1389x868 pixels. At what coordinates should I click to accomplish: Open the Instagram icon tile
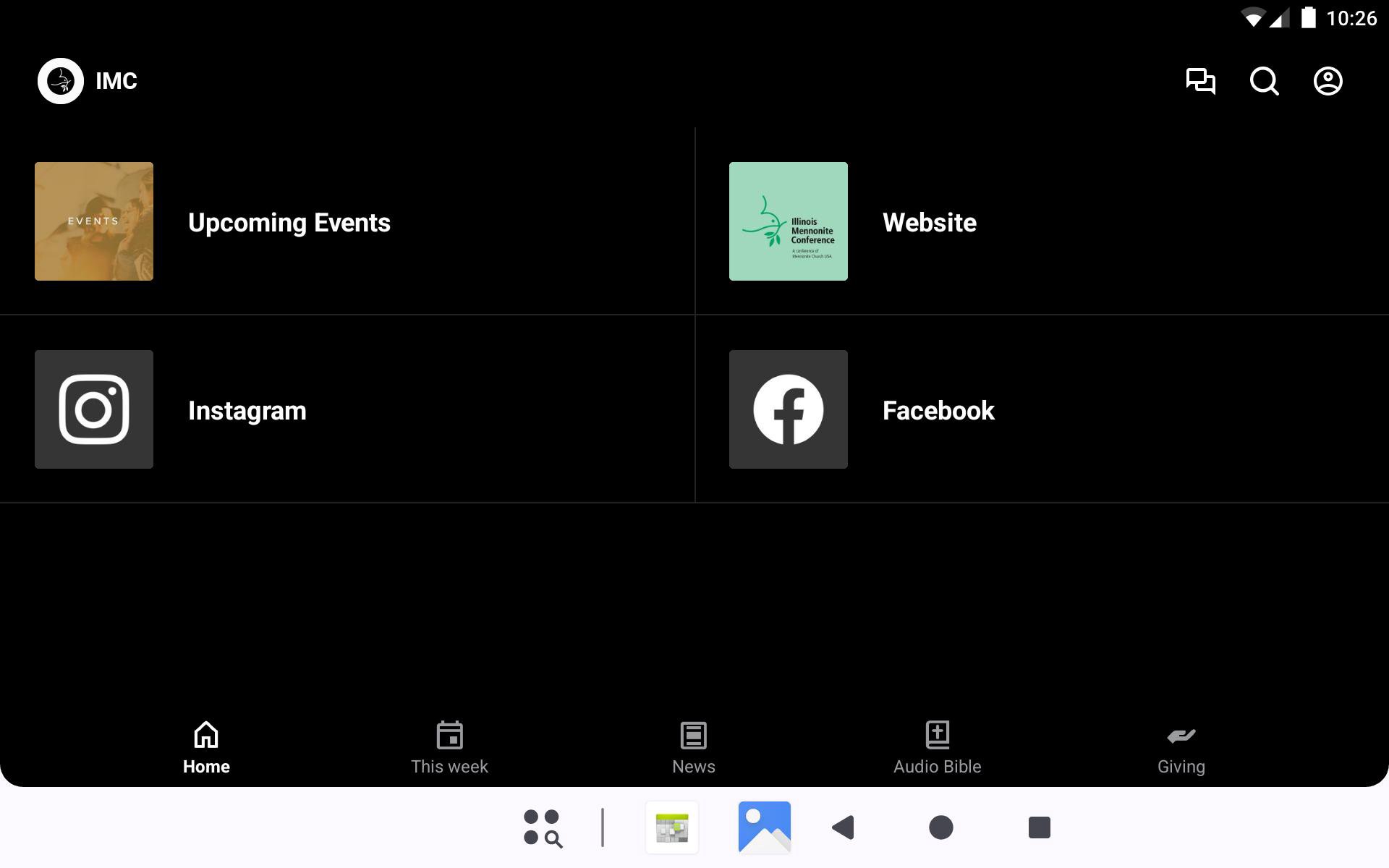click(94, 409)
